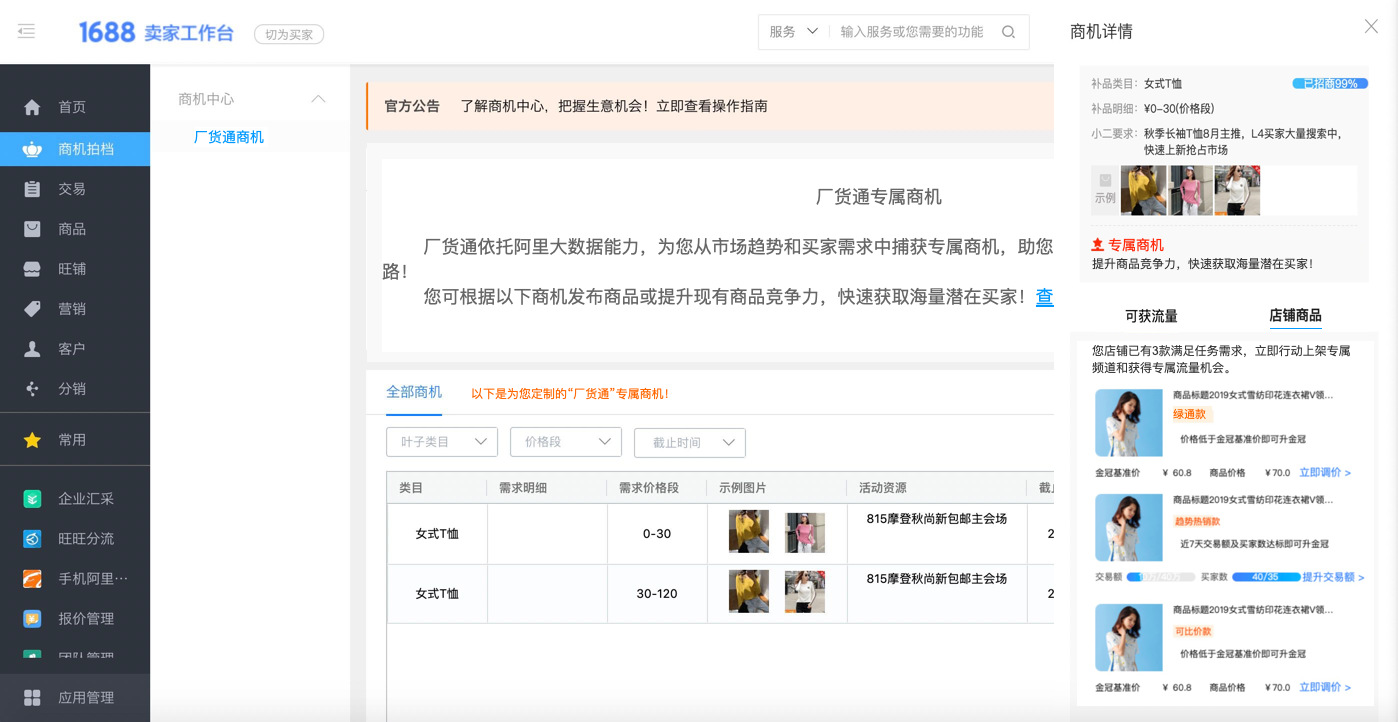This screenshot has width=1398, height=722.
Task: Click 立即调价 on the 绿通款 product
Action: tap(1325, 473)
